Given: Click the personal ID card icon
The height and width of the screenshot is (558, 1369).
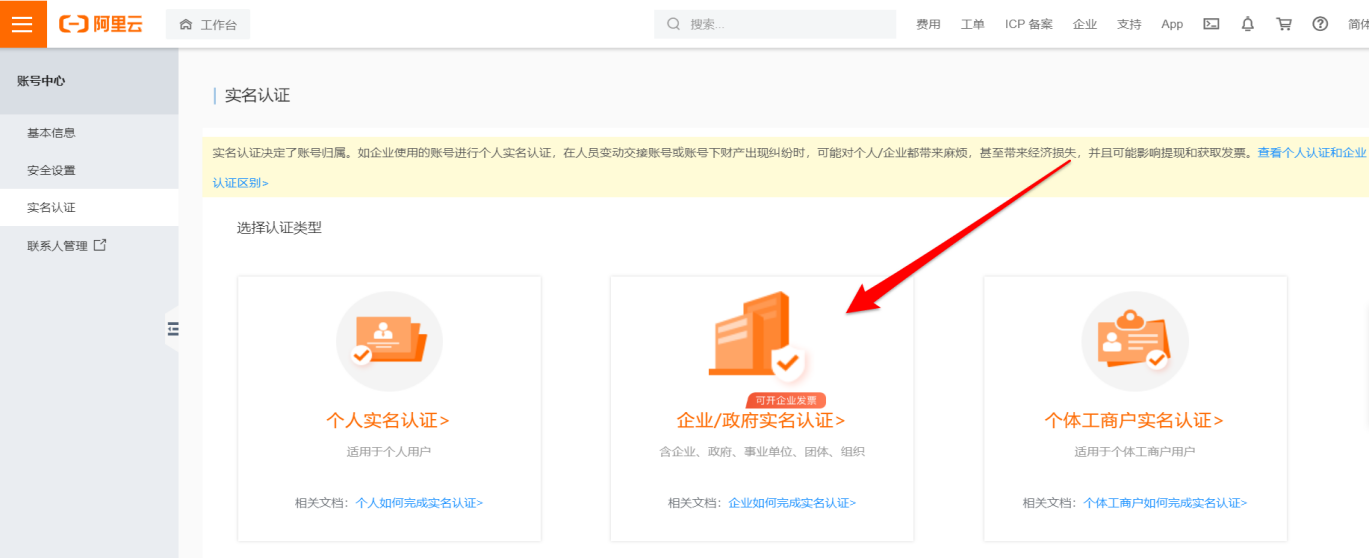Looking at the screenshot, I should (x=389, y=341).
